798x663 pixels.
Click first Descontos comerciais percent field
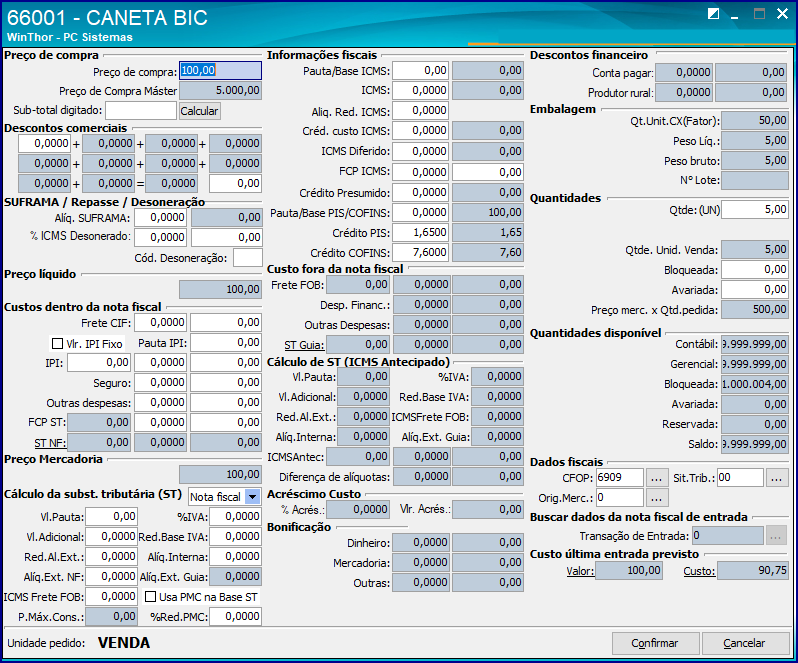(x=44, y=143)
